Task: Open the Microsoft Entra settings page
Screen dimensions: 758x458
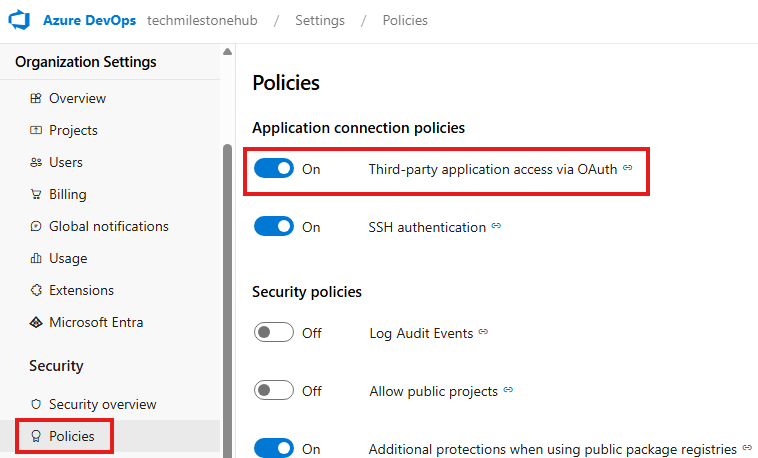Action: 96,322
